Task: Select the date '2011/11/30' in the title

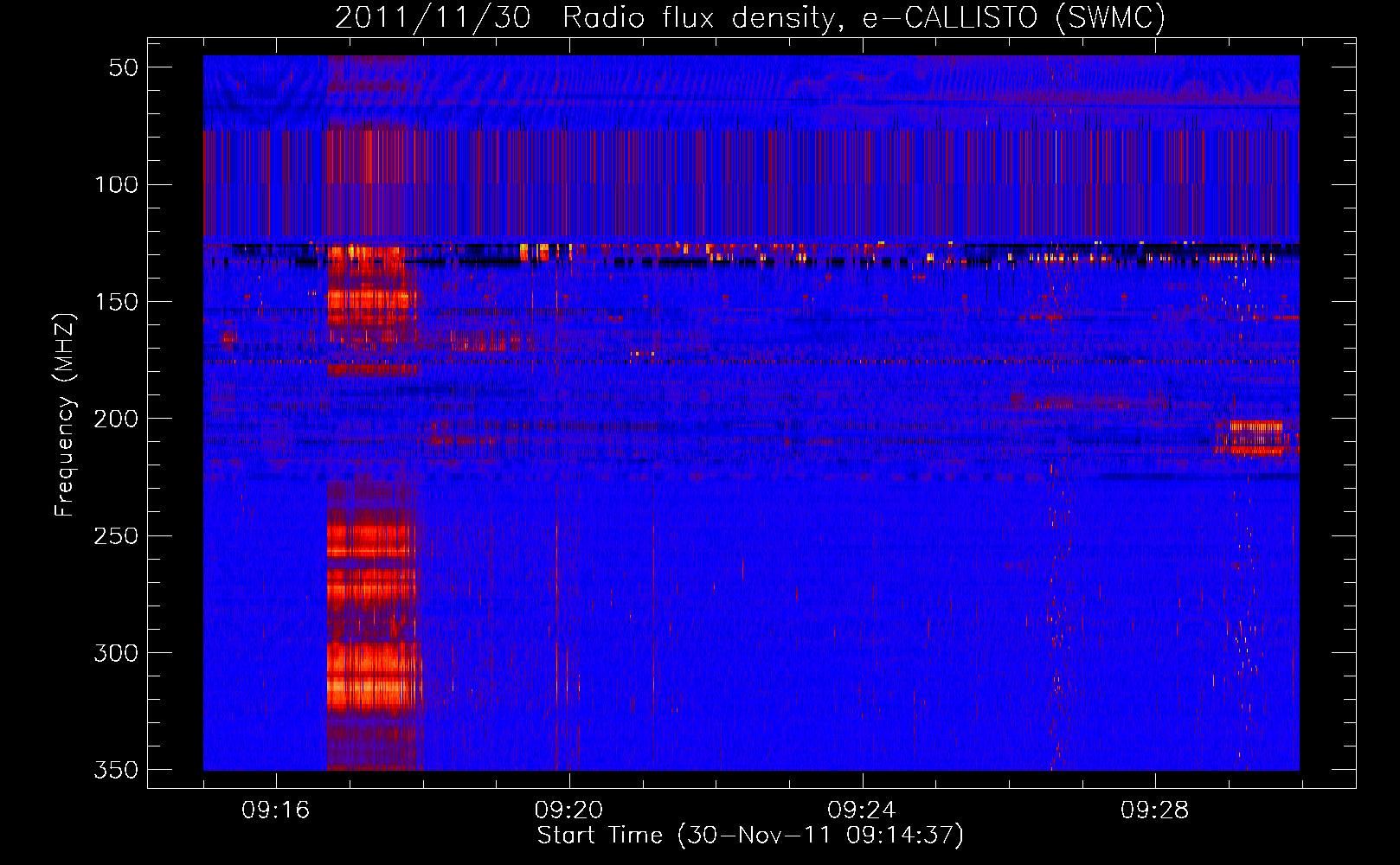Action: tap(433, 18)
